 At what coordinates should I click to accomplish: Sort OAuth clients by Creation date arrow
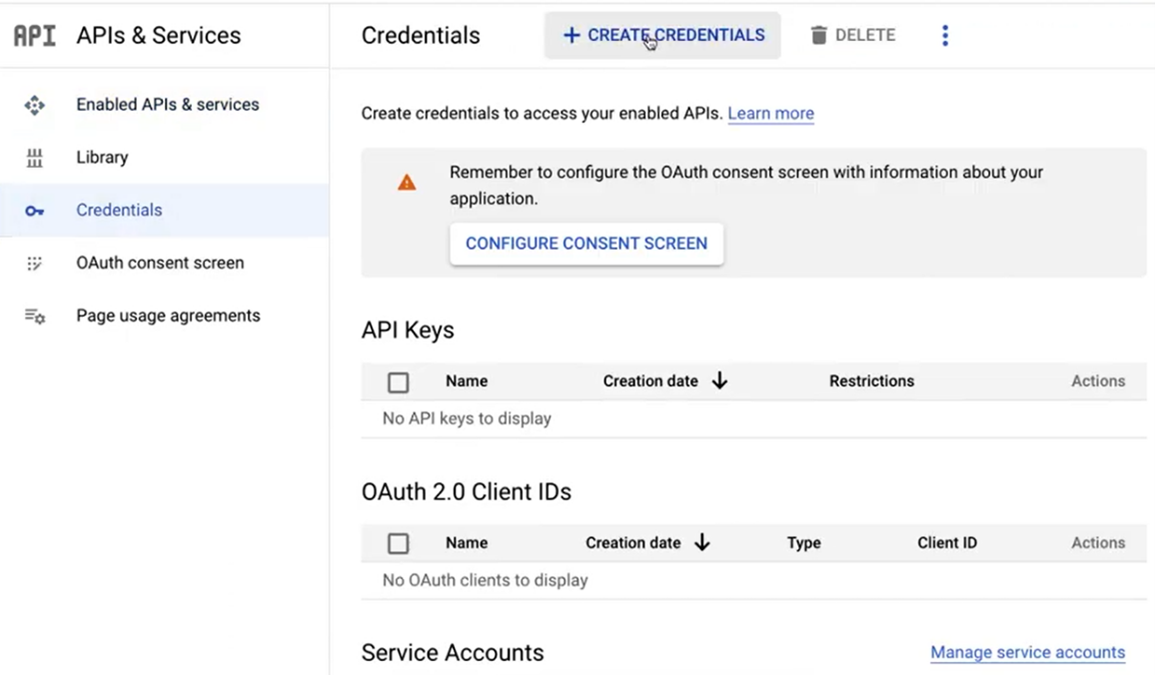click(x=702, y=543)
